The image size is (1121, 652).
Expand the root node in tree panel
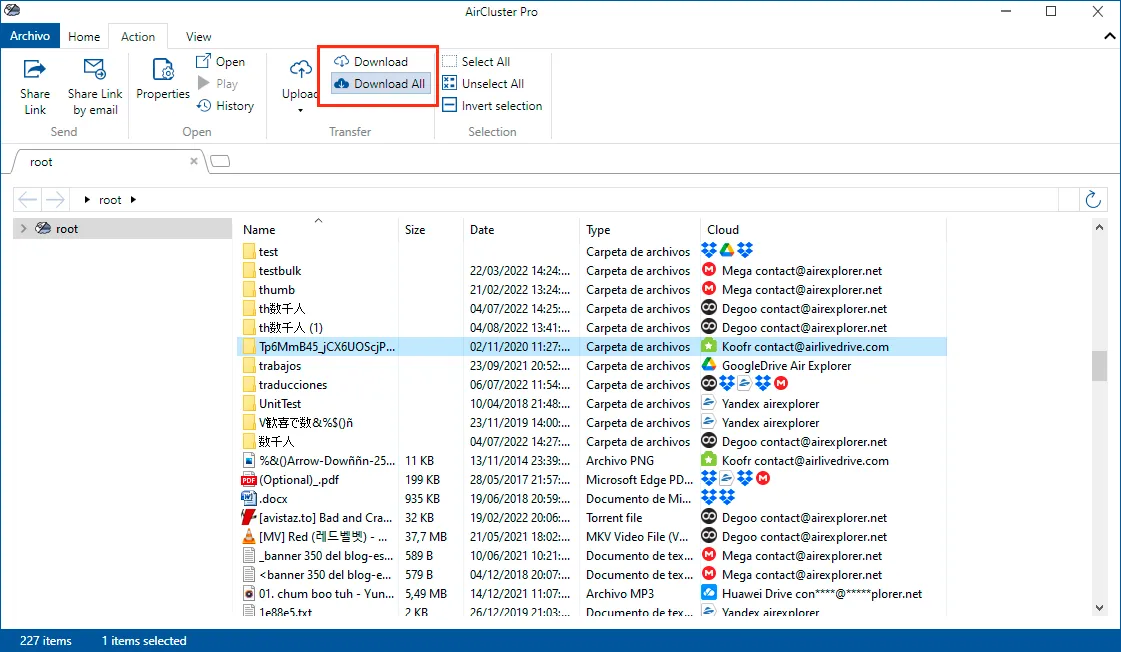point(24,228)
